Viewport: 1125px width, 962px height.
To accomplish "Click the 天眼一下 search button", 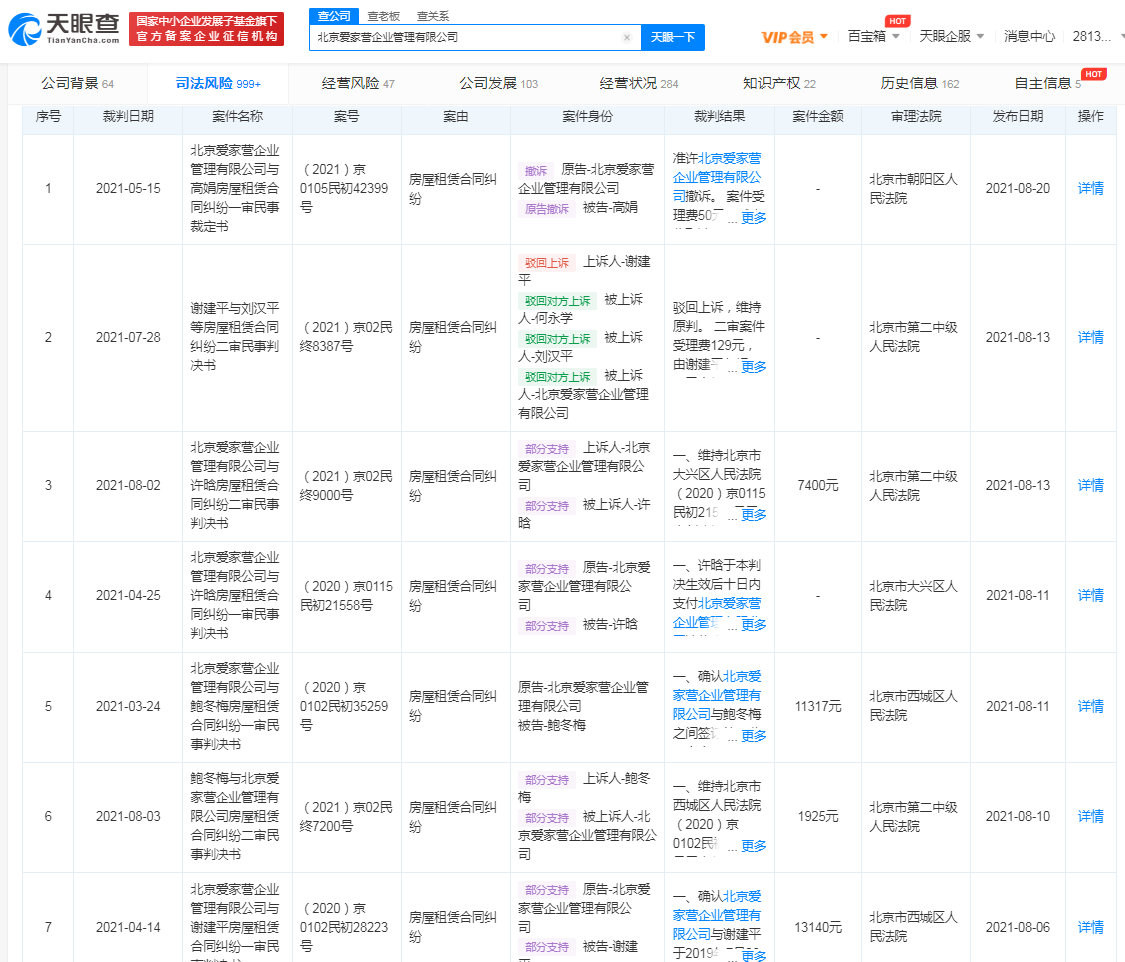I will tap(672, 37).
